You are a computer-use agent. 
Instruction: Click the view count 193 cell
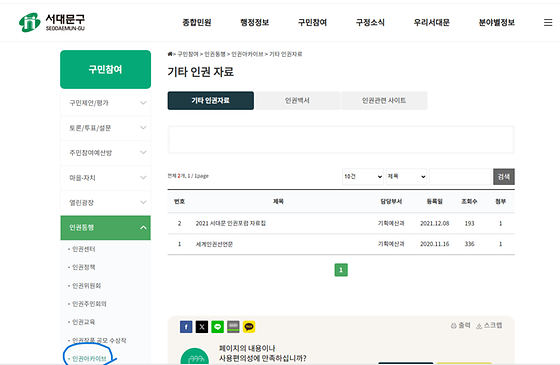point(469,223)
